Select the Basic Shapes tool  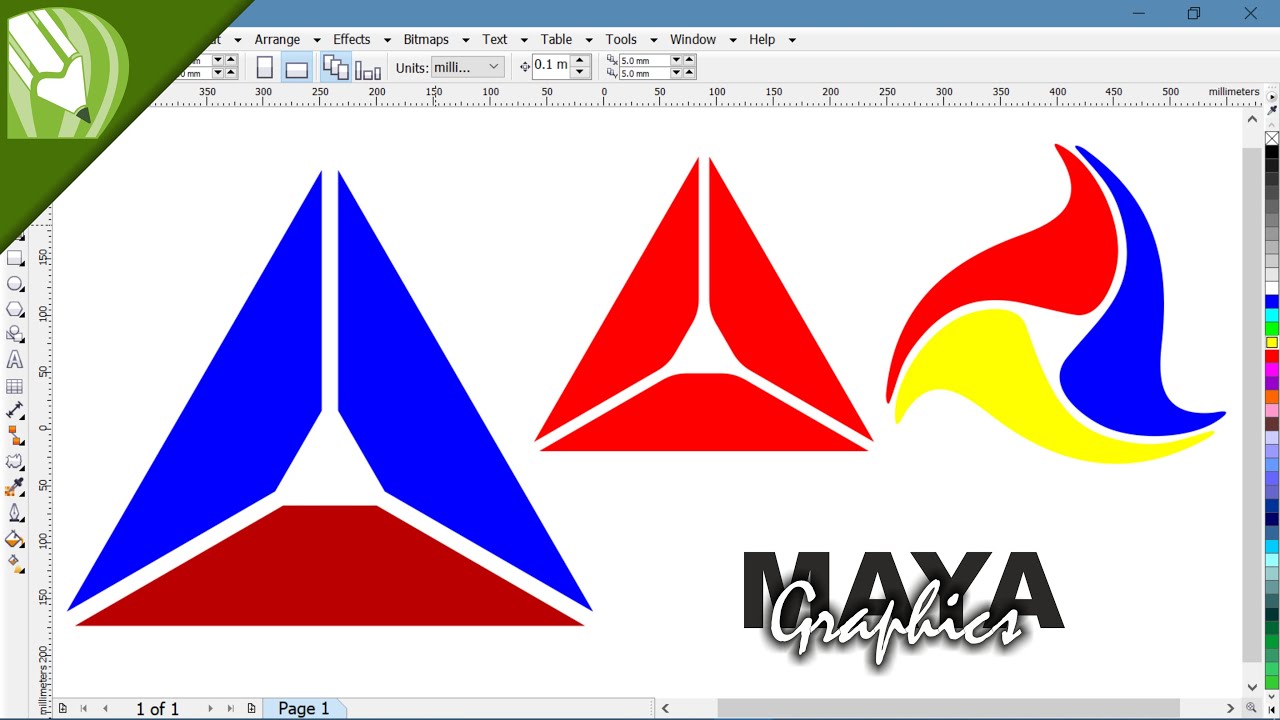click(x=15, y=334)
